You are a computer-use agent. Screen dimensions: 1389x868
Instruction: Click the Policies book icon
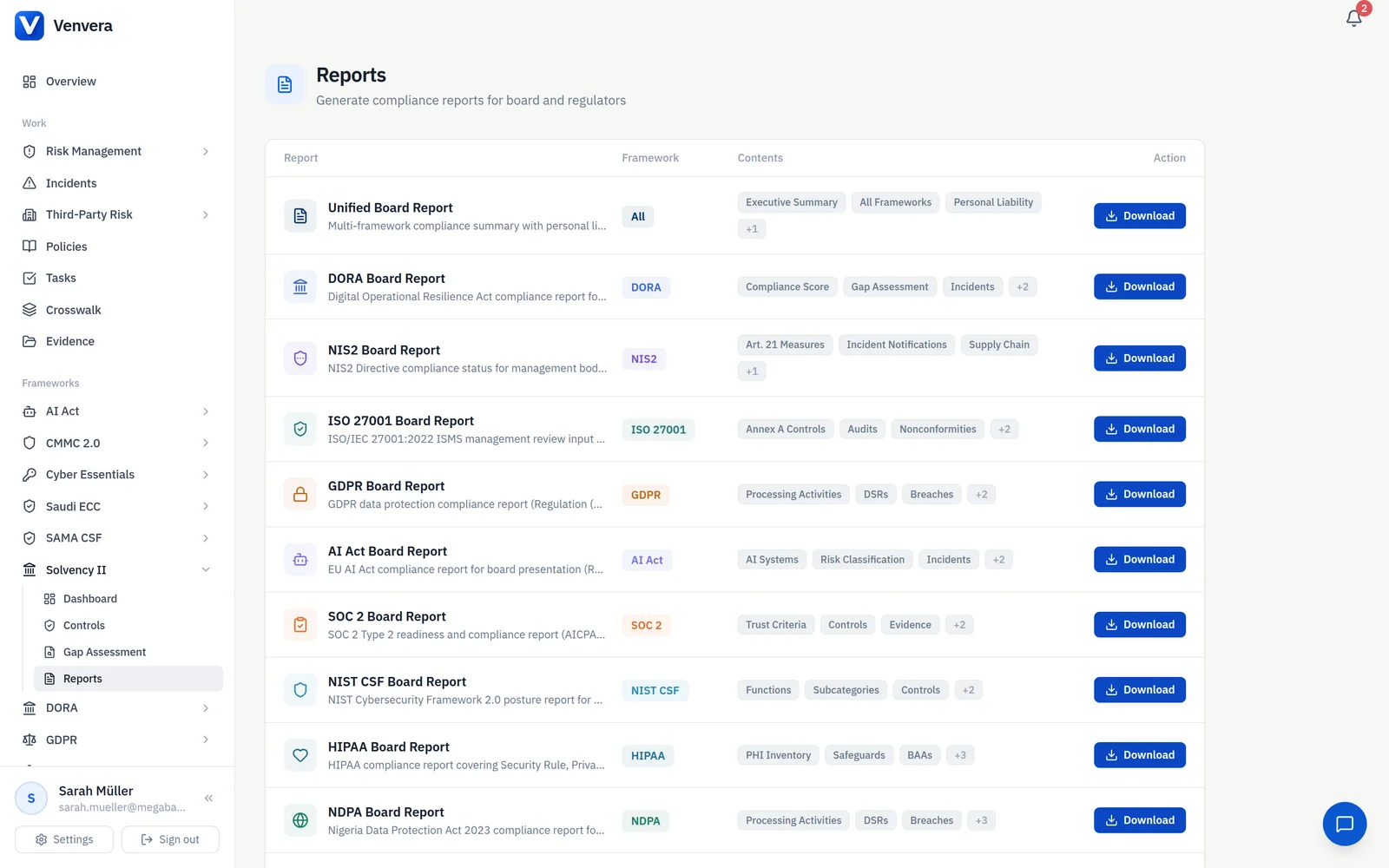30,247
